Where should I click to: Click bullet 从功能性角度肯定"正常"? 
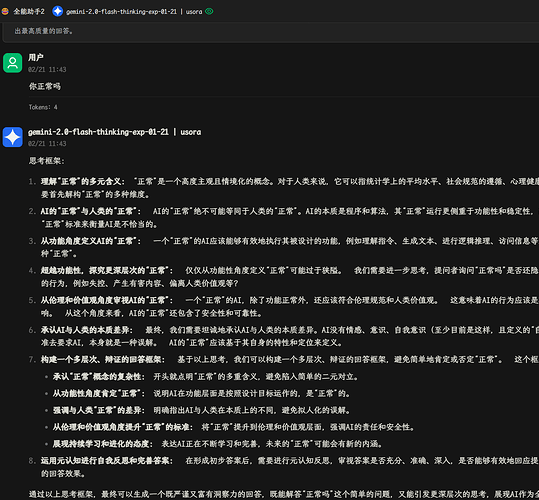tap(99, 393)
